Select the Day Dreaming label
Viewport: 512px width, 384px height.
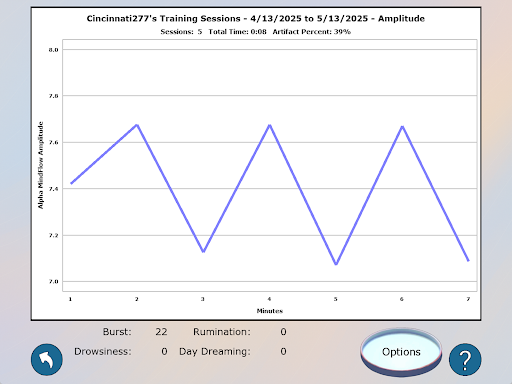coord(215,352)
